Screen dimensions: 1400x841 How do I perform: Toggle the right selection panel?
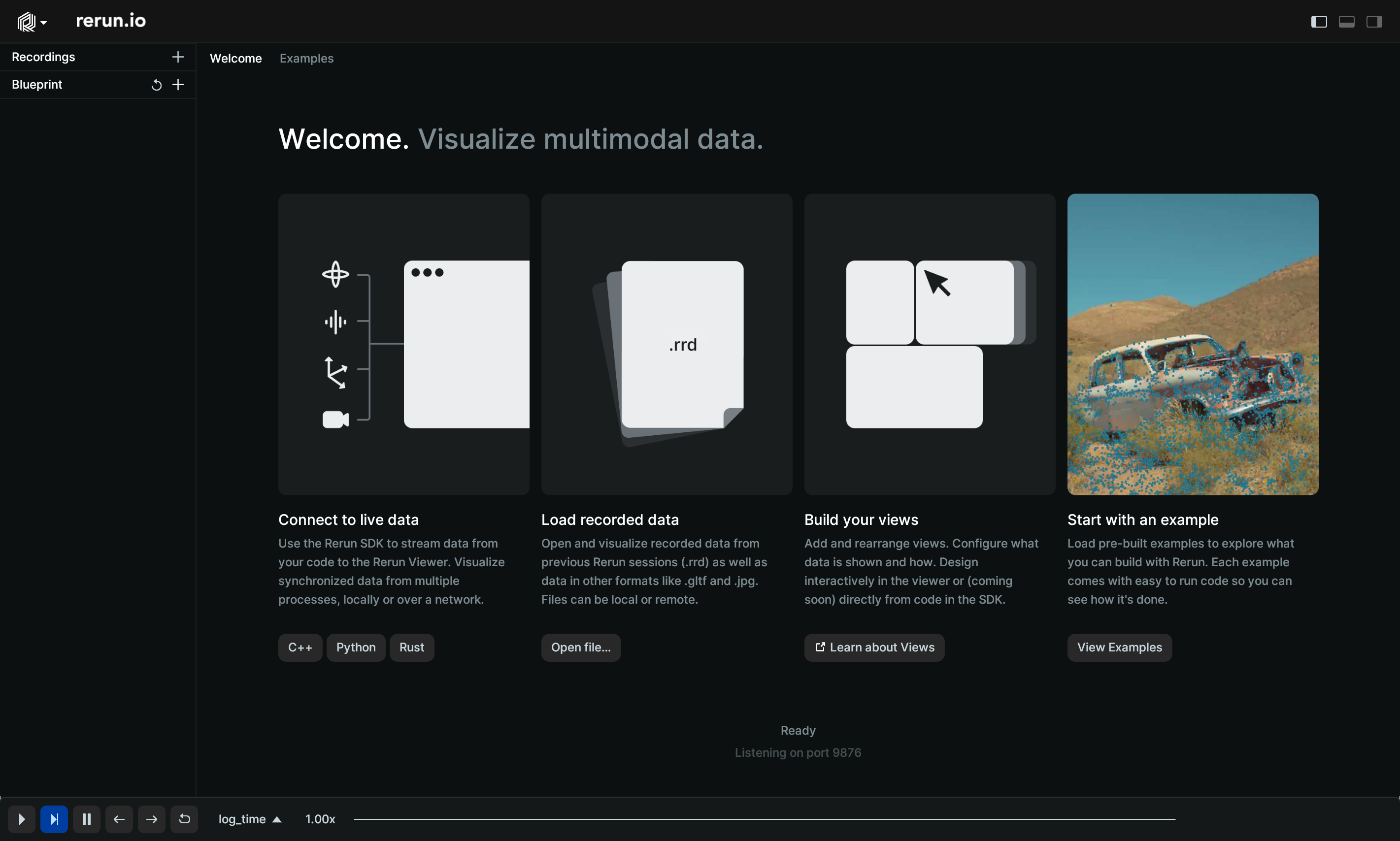coord(1374,22)
